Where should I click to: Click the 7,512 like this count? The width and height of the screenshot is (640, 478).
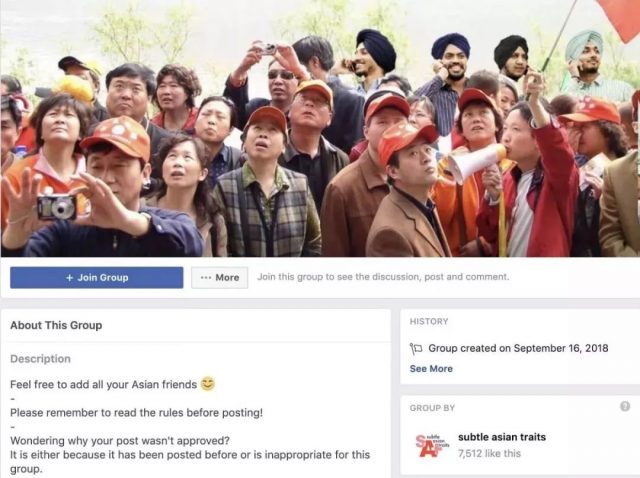tap(489, 454)
